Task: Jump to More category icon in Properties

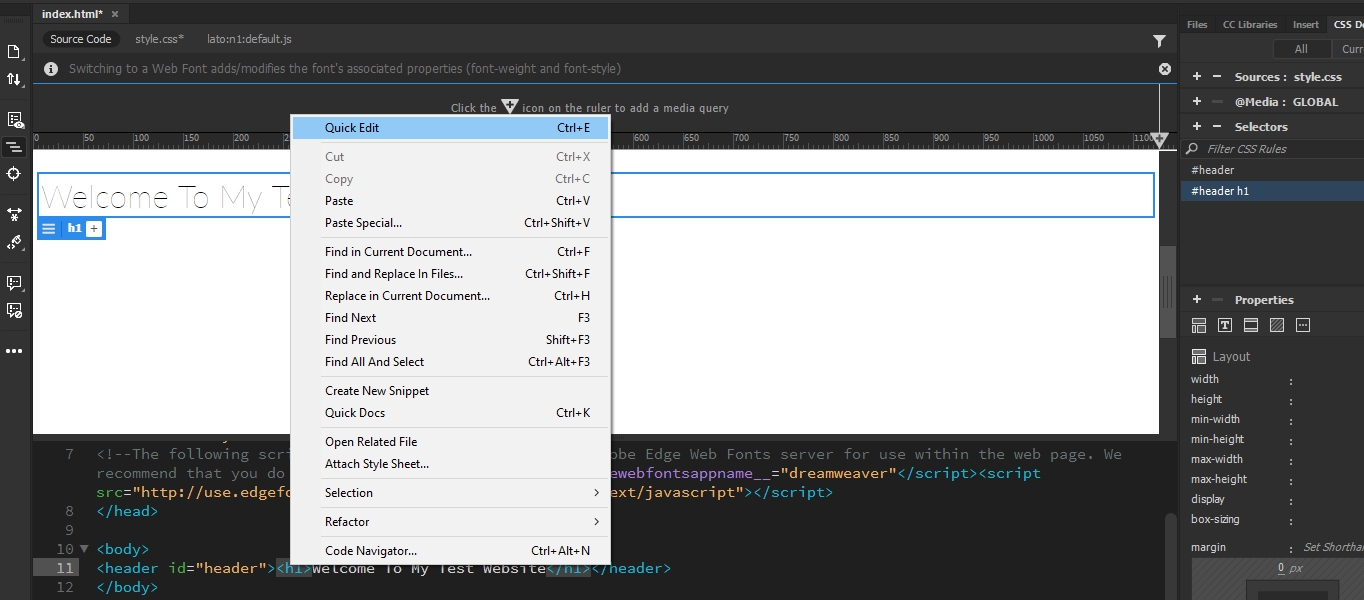Action: (x=1303, y=325)
